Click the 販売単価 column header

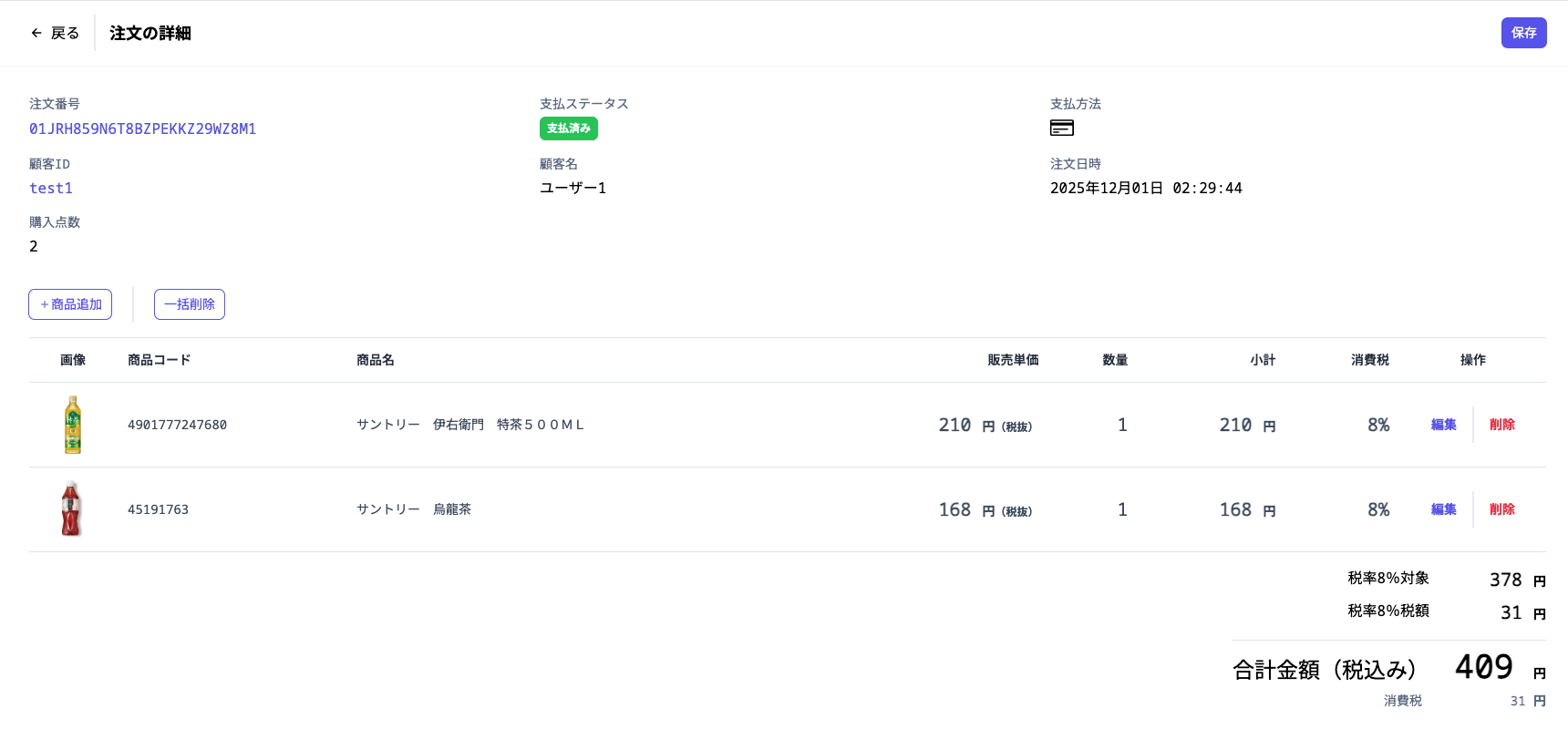pyautogui.click(x=1013, y=360)
